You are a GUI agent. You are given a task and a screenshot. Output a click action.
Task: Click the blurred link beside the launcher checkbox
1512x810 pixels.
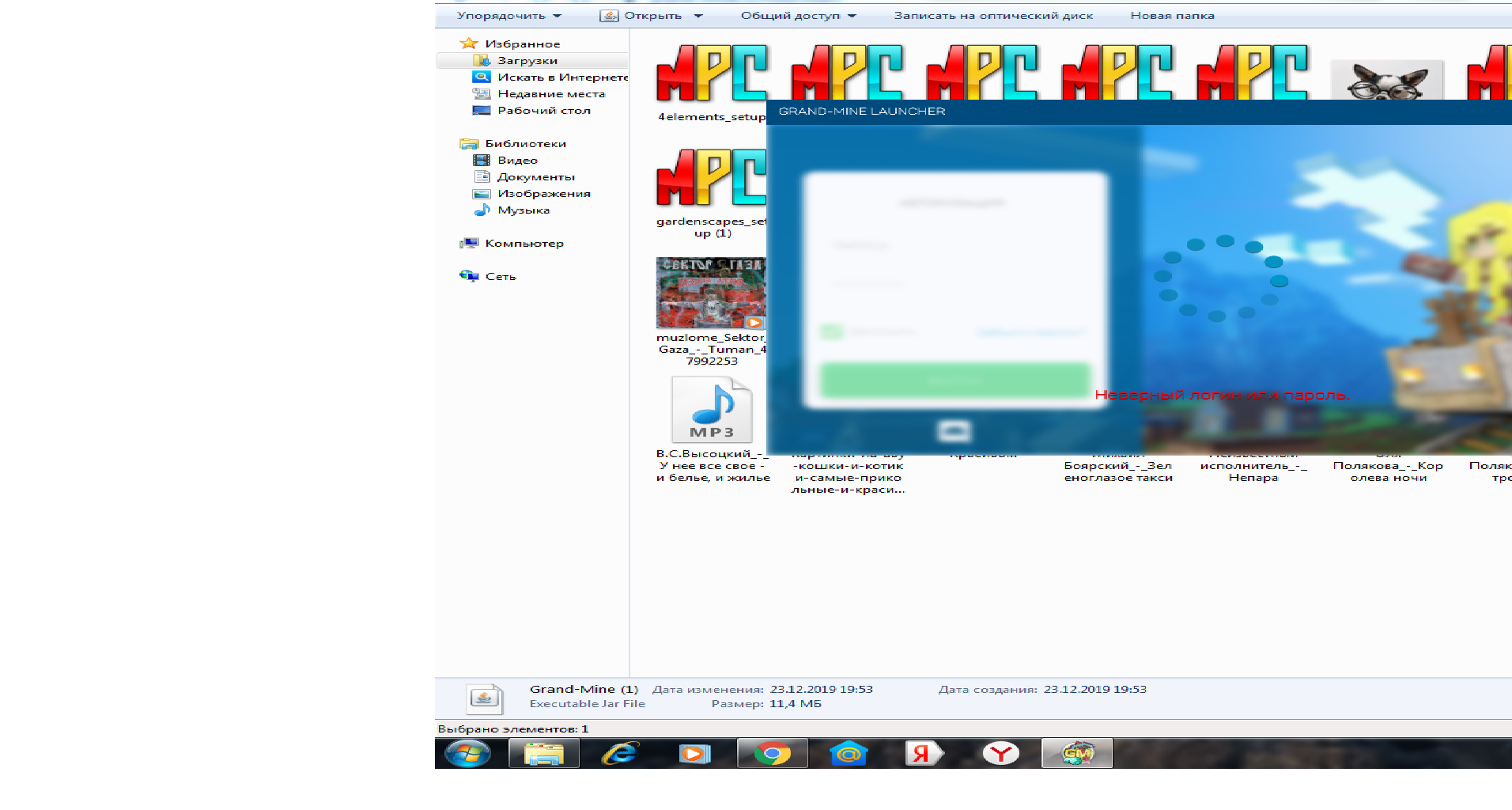pyautogui.click(x=1032, y=332)
